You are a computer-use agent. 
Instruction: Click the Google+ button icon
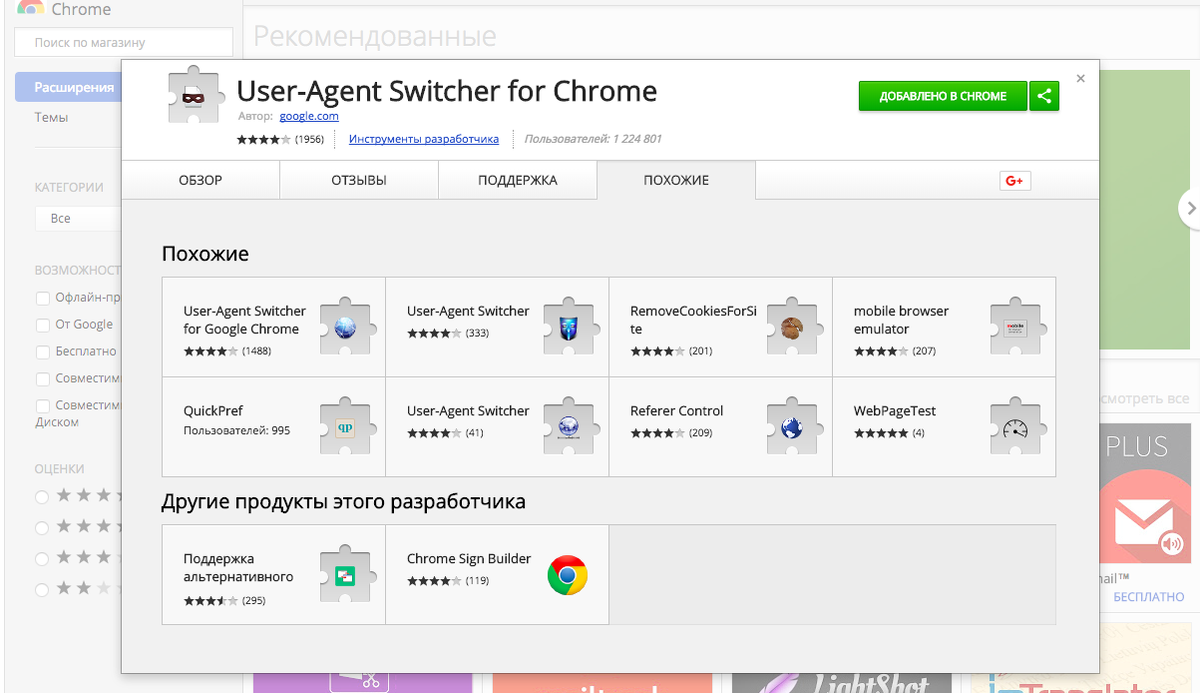(1015, 181)
